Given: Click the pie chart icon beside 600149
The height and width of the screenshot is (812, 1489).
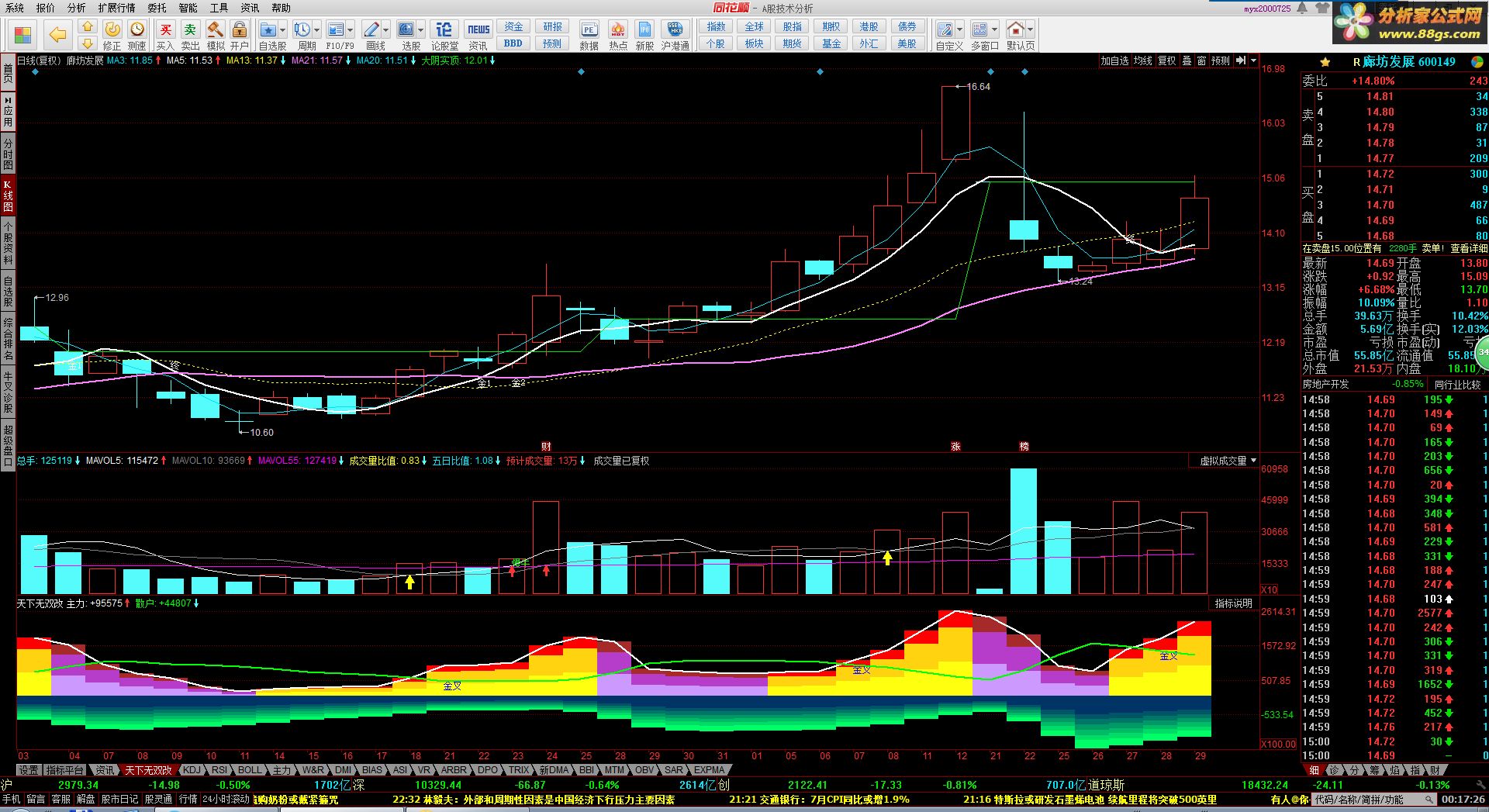Looking at the screenshot, I should pyautogui.click(x=1477, y=61).
